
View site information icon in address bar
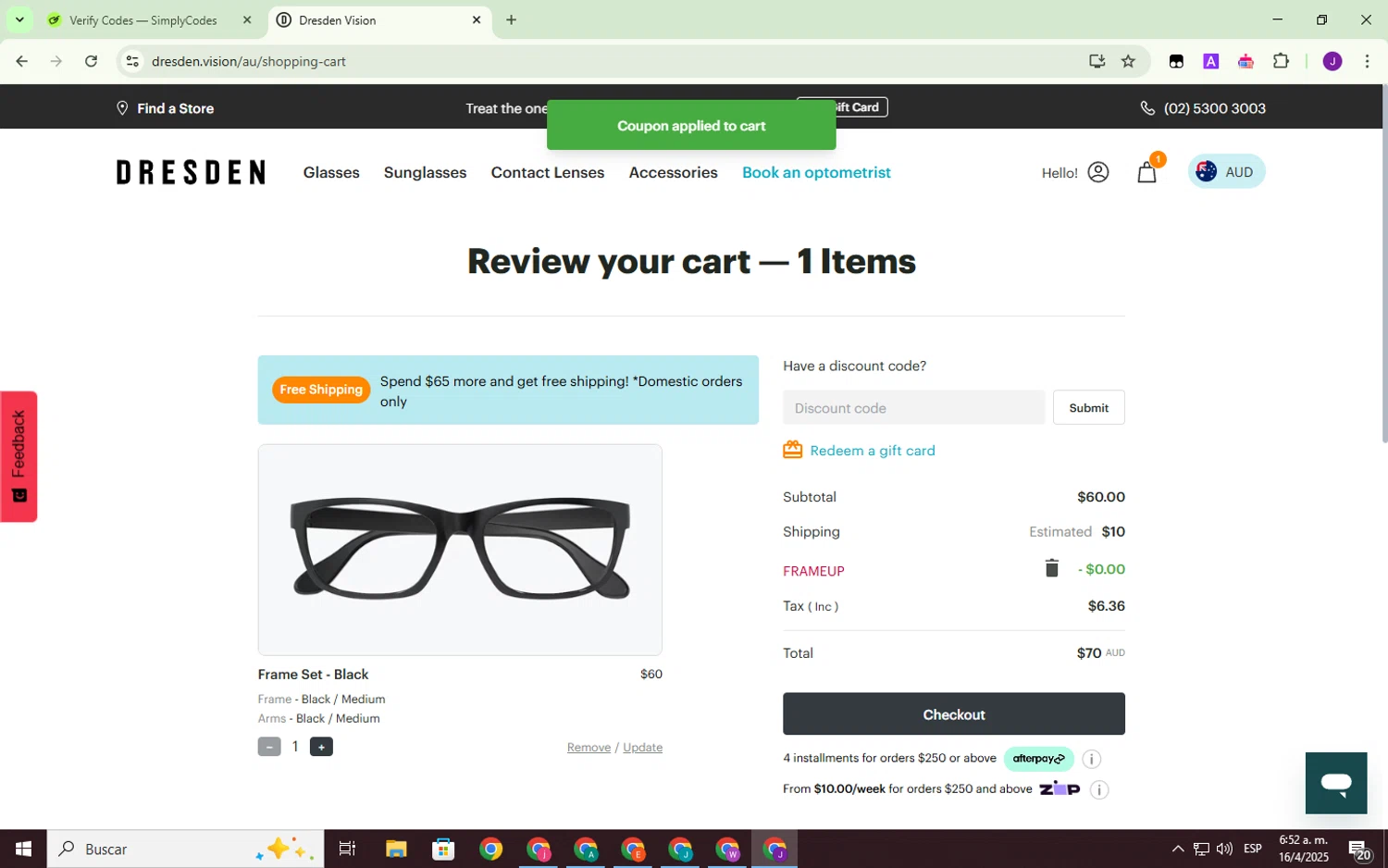(132, 61)
